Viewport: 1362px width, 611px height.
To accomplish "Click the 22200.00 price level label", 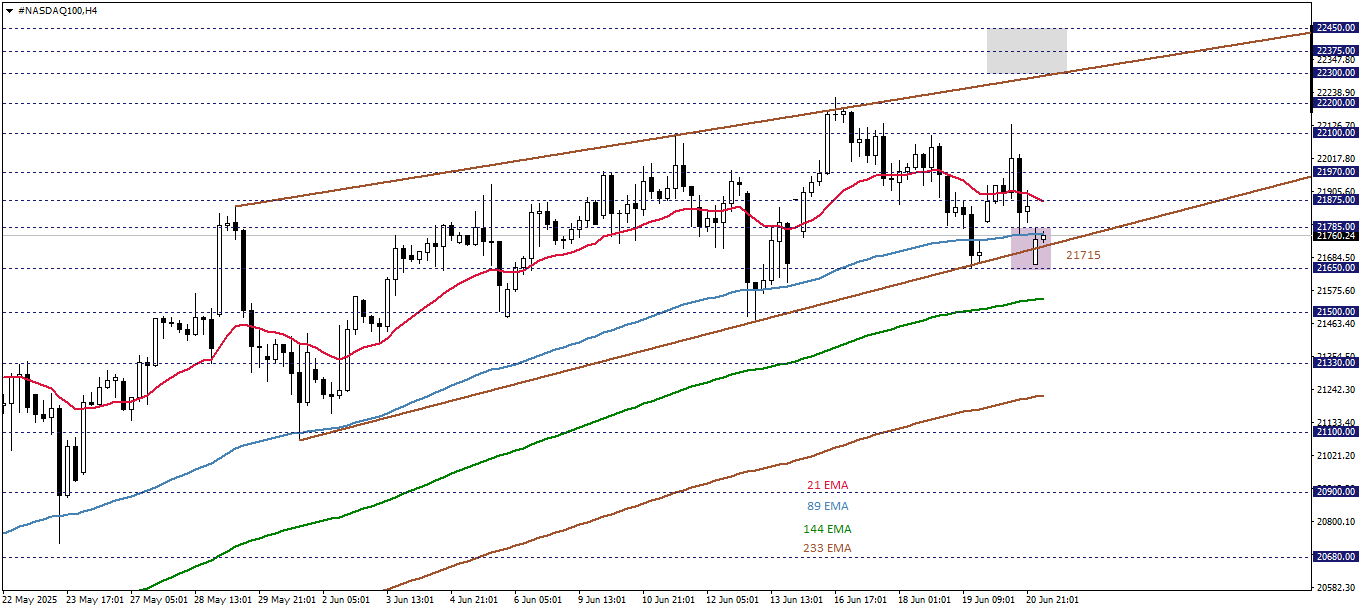I will 1336,103.
